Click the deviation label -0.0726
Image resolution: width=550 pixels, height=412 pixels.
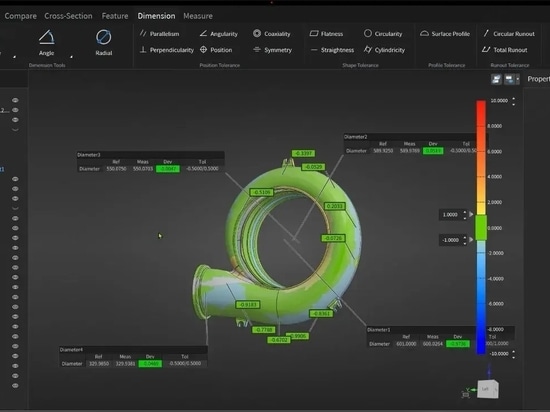pyautogui.click(x=333, y=238)
